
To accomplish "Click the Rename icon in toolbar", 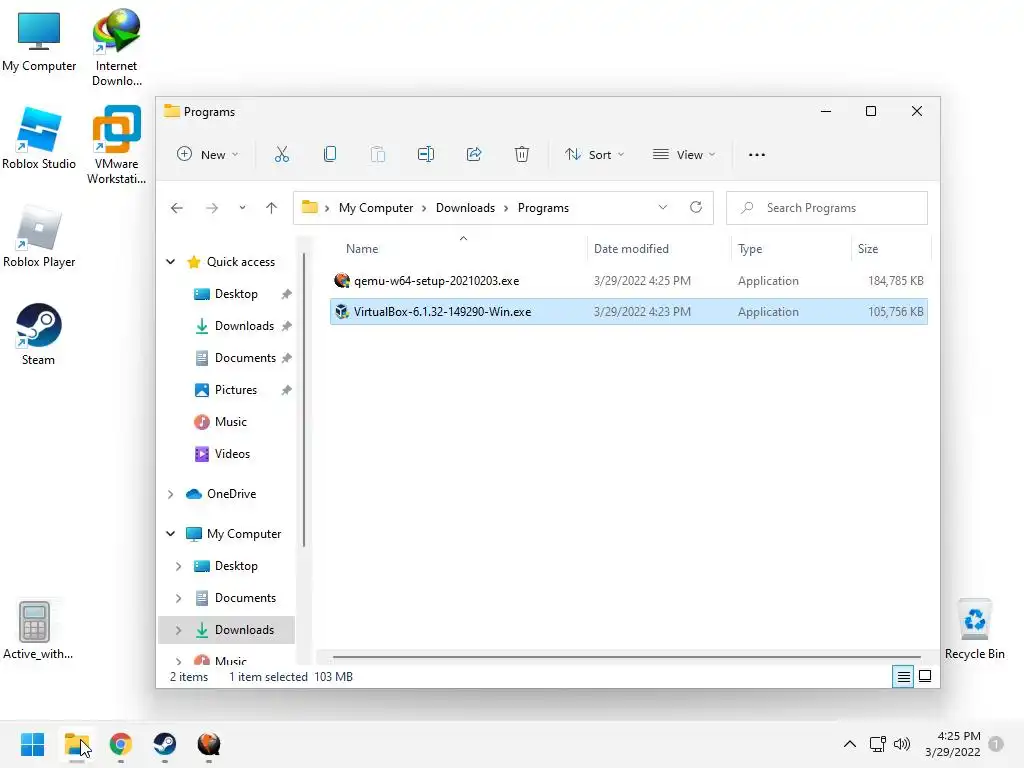I will coord(426,155).
